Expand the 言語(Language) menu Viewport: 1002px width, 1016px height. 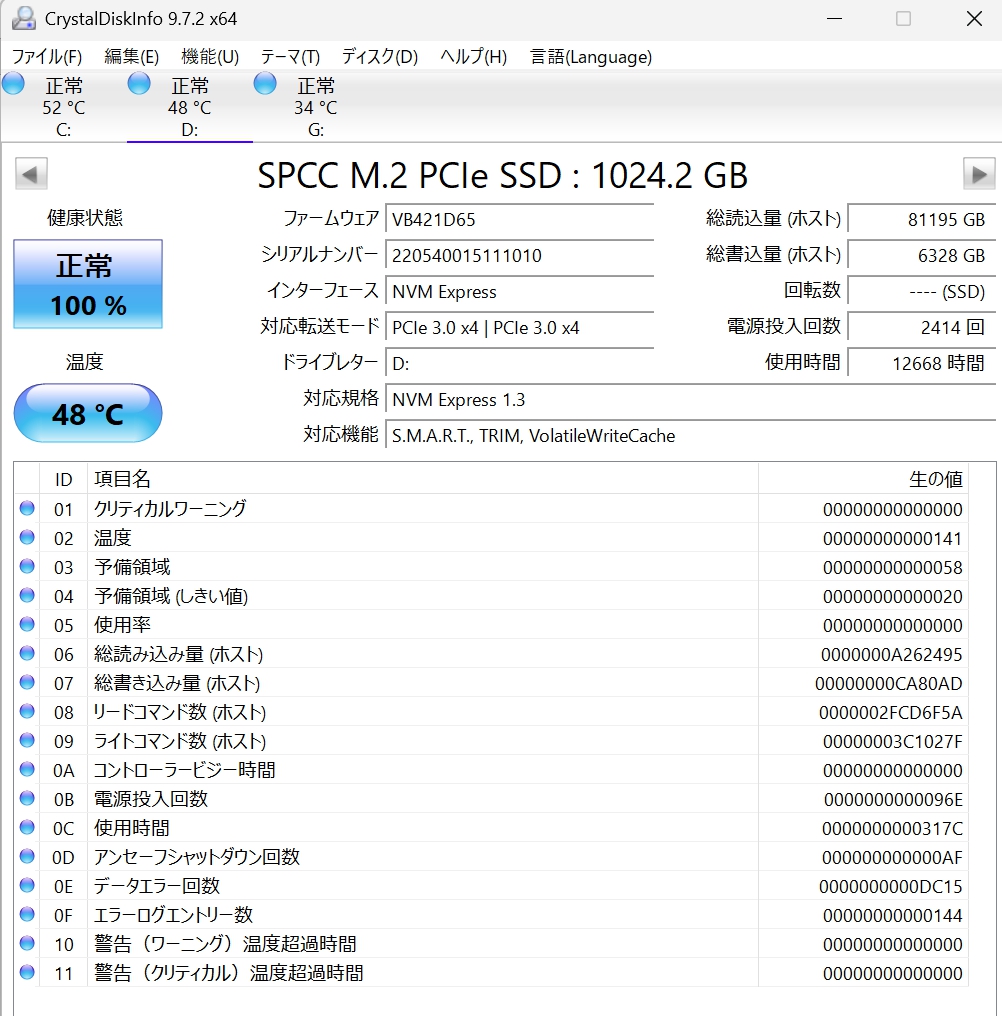click(x=590, y=57)
